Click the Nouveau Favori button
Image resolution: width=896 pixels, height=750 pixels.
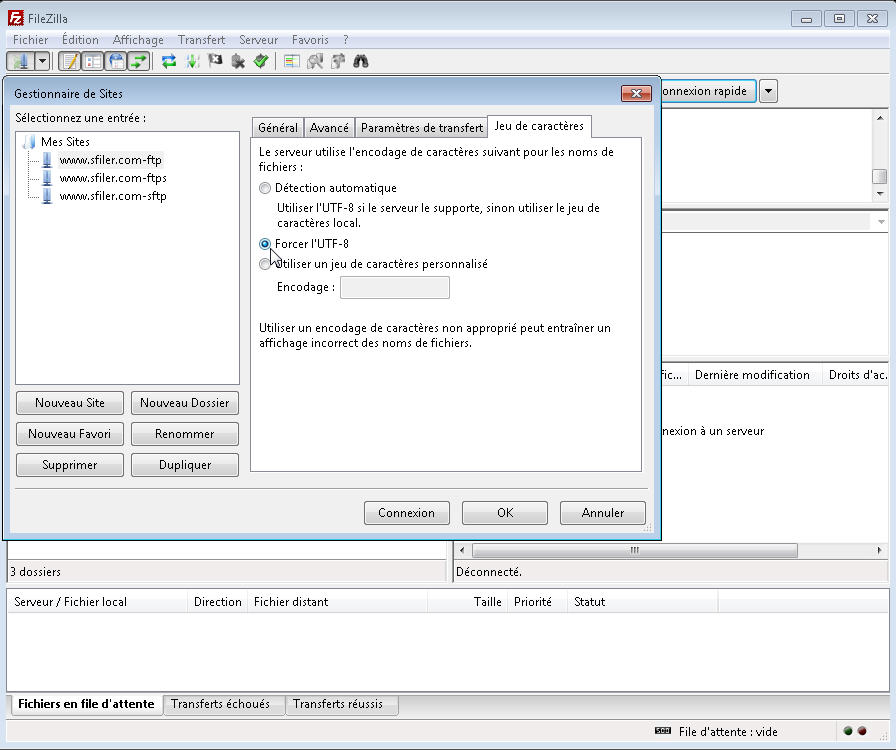[x=70, y=434]
